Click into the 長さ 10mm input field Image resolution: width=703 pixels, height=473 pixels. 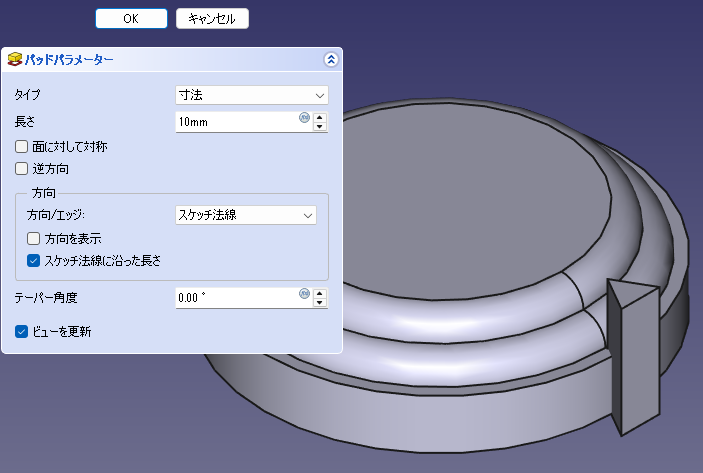point(235,122)
